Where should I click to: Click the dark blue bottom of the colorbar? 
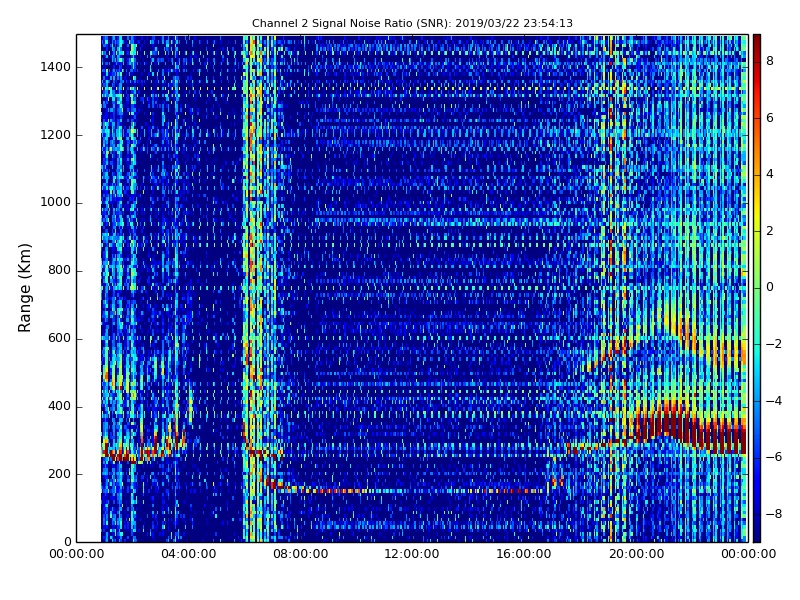point(757,533)
